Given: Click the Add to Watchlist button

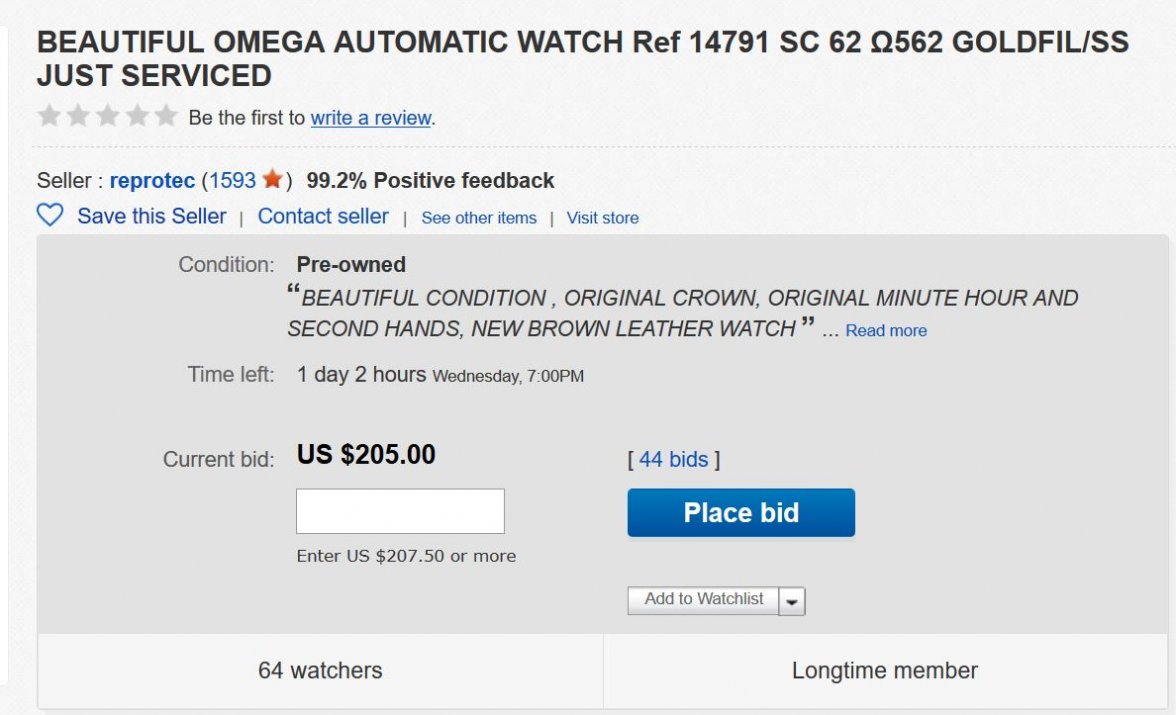Looking at the screenshot, I should pos(703,600).
